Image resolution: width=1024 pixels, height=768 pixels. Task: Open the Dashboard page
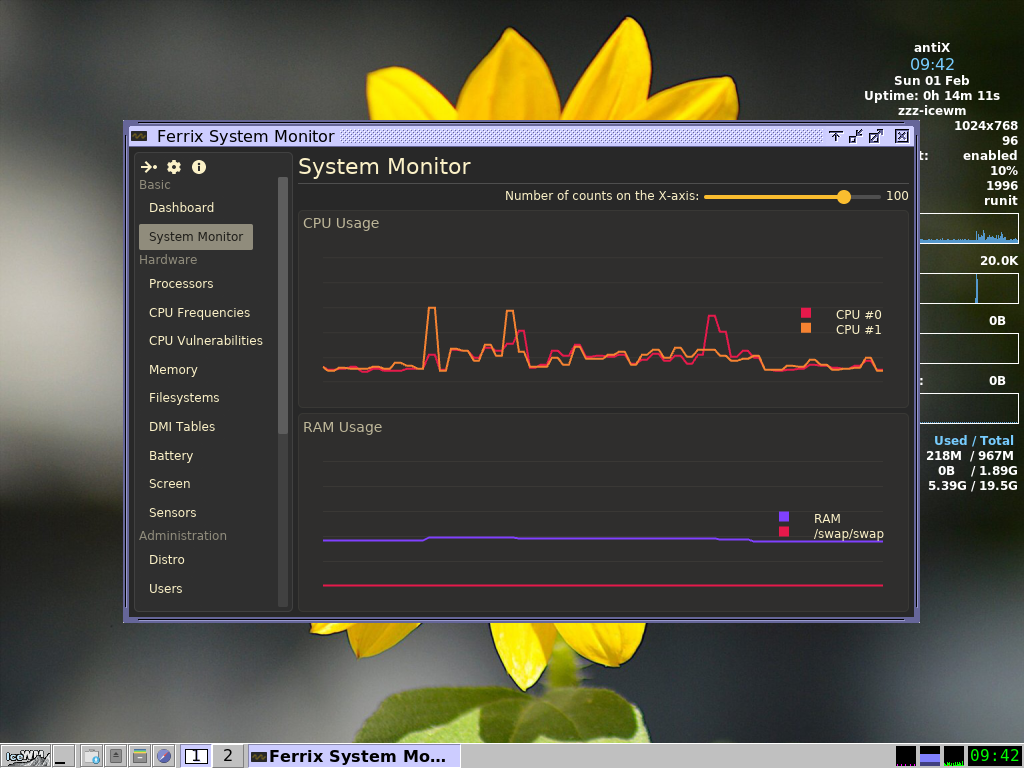click(x=181, y=208)
